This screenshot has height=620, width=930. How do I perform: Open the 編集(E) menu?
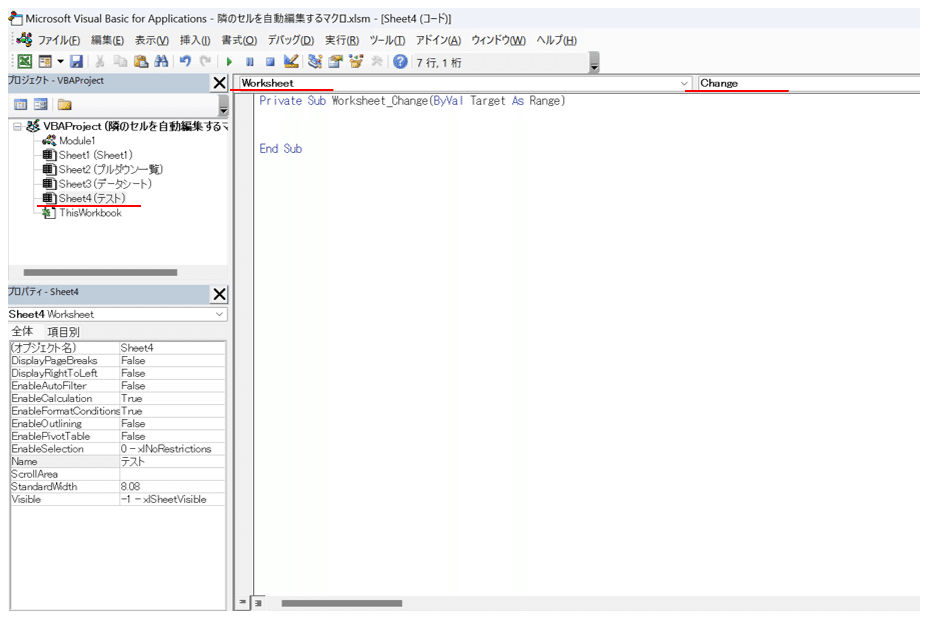107,40
